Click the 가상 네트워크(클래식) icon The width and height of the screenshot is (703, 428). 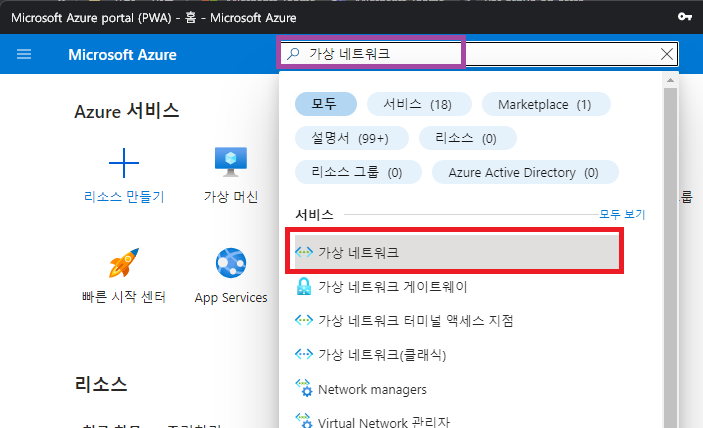click(304, 354)
